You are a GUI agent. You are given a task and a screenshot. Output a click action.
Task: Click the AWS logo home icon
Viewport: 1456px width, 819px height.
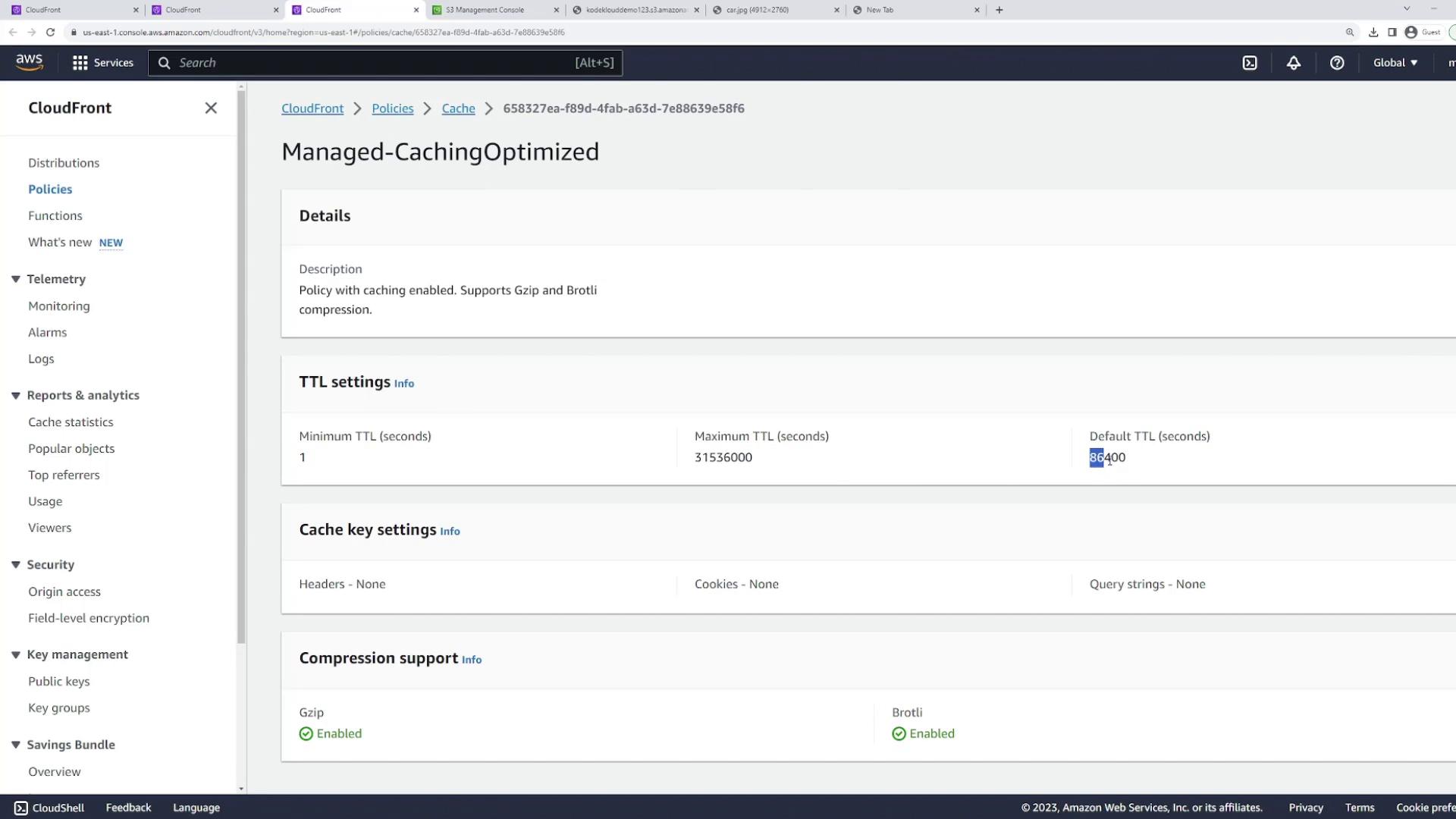pos(29,62)
